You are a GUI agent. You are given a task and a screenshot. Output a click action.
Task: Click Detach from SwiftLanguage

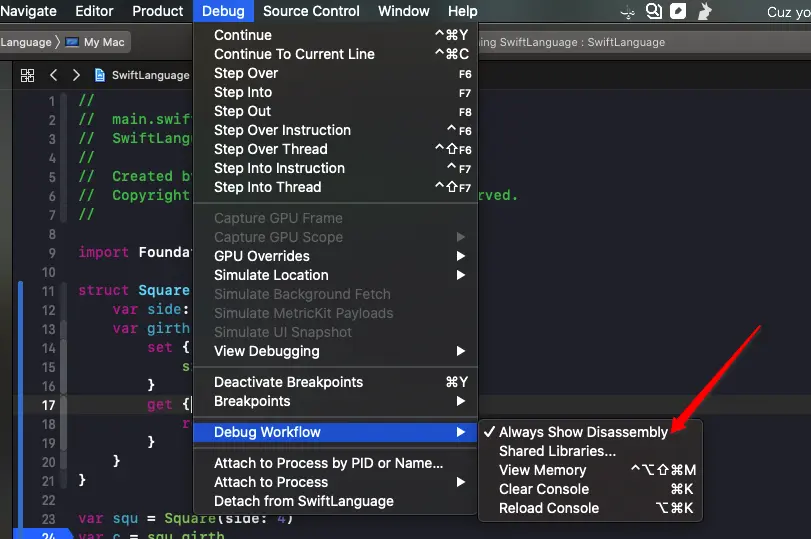(x=304, y=501)
